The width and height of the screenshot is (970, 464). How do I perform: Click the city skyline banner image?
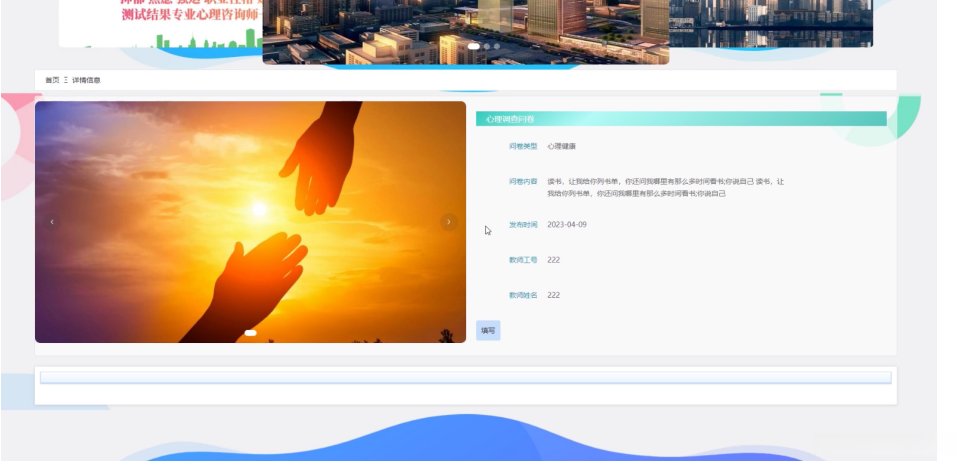(x=466, y=32)
